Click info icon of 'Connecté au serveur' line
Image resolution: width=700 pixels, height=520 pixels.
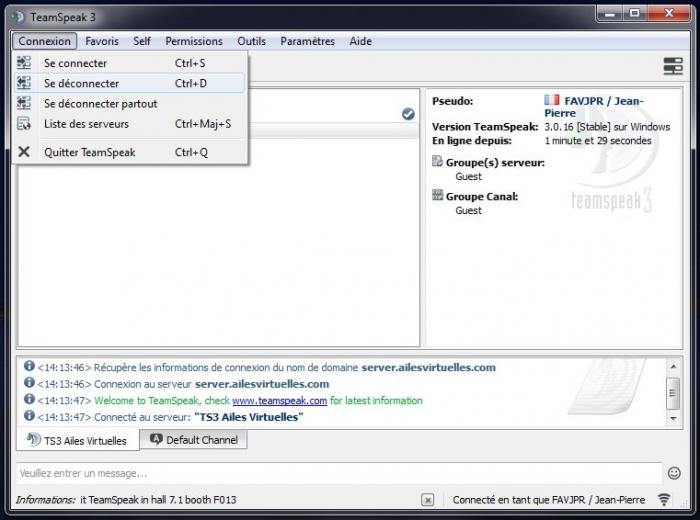coord(29,416)
